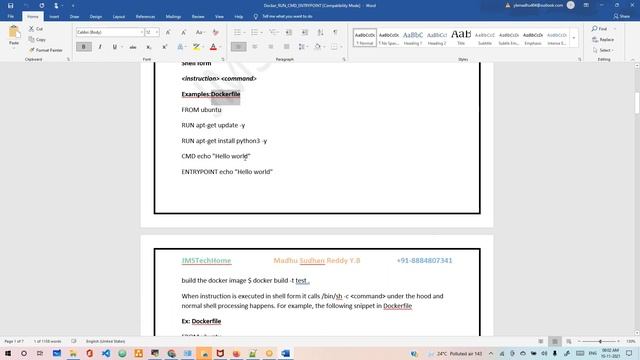
Task: Click the Redo icon in title bar
Action: (42, 5)
